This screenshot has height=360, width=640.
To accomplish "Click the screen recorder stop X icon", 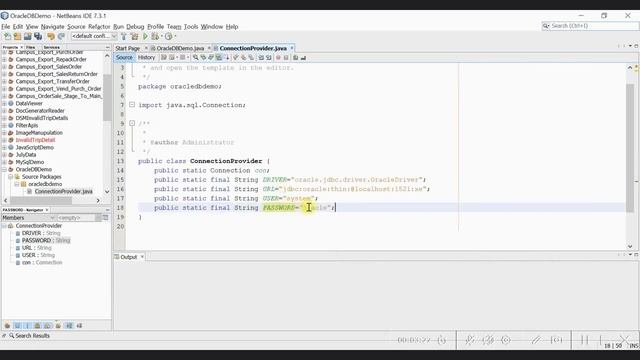I will pyautogui.click(x=624, y=339).
